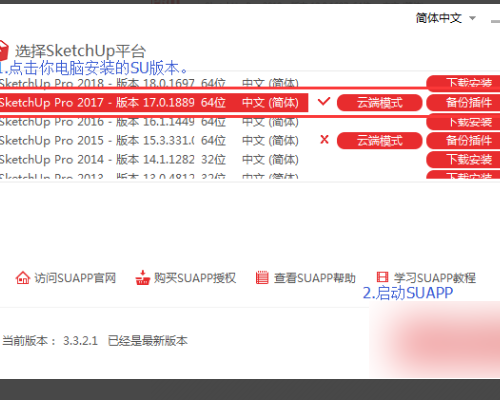The height and width of the screenshot is (400, 500).
Task: Click the SketchUp logo icon beside 选择SketchUp平台
Action: click(x=3, y=51)
